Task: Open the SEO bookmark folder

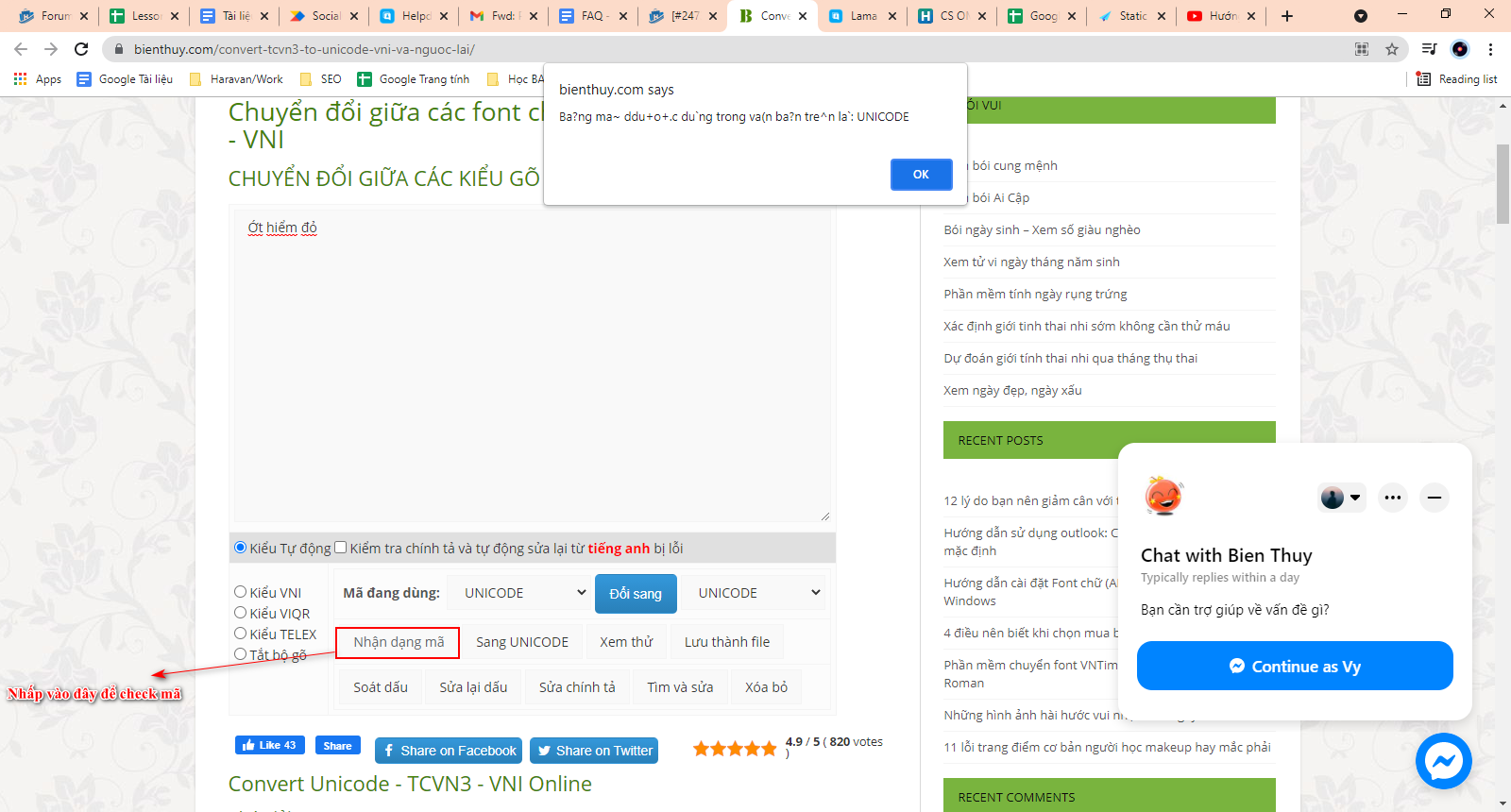Action: (320, 79)
